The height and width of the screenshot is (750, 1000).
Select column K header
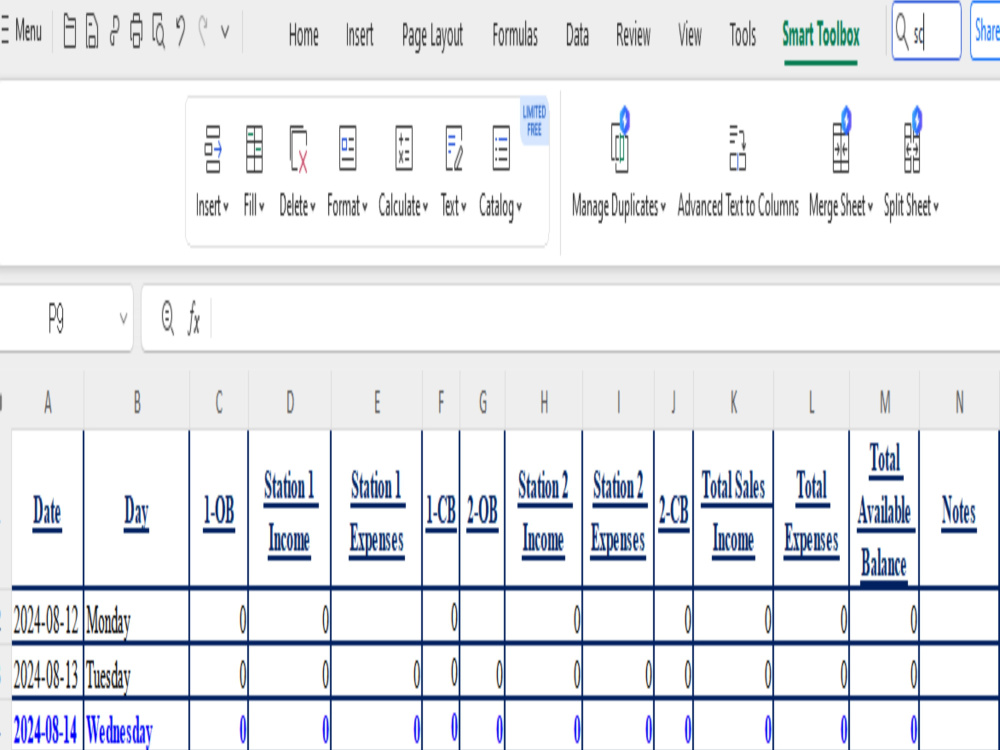[733, 402]
